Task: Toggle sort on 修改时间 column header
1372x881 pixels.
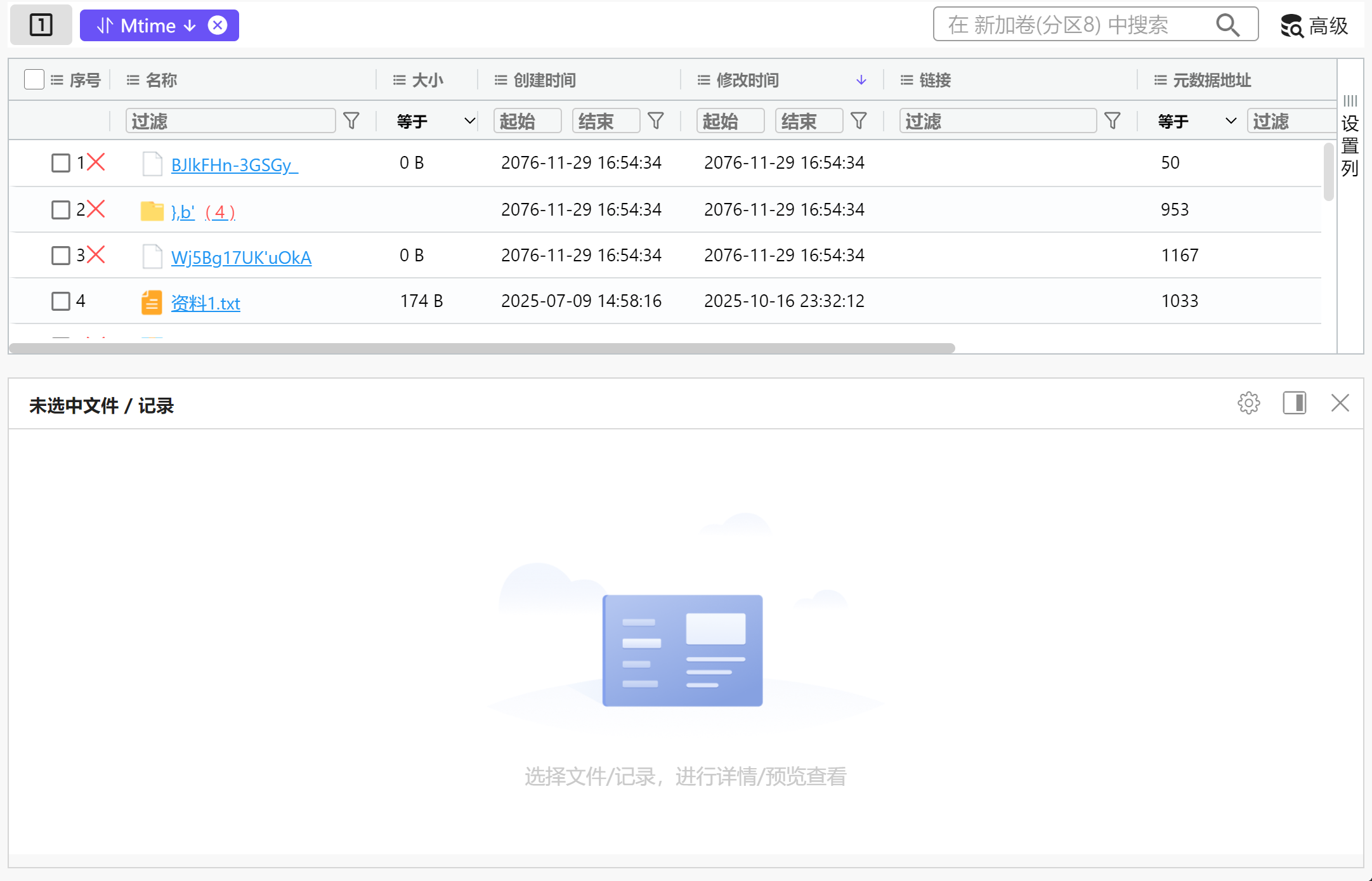Action: pyautogui.click(x=747, y=80)
